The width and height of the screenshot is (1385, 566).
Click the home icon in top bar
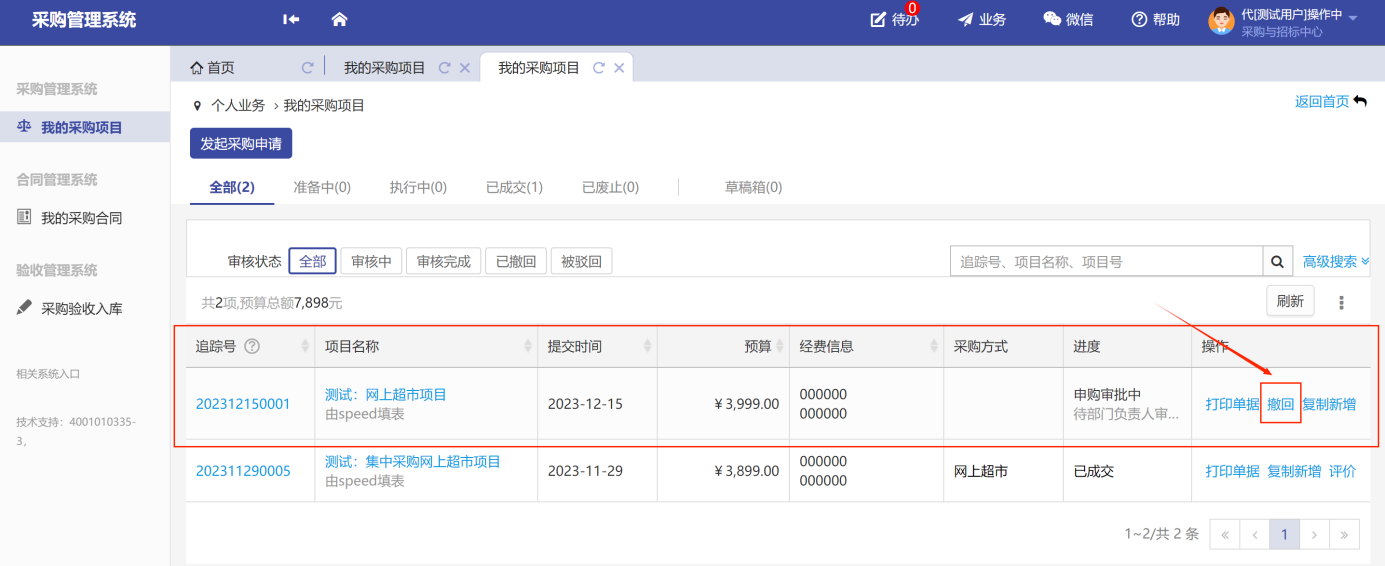[339, 19]
